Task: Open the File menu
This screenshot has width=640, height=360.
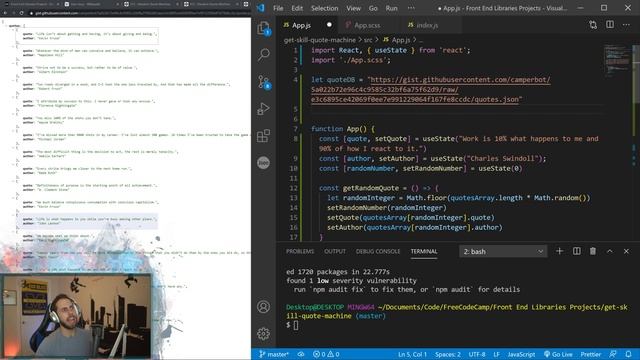Action: pos(278,8)
